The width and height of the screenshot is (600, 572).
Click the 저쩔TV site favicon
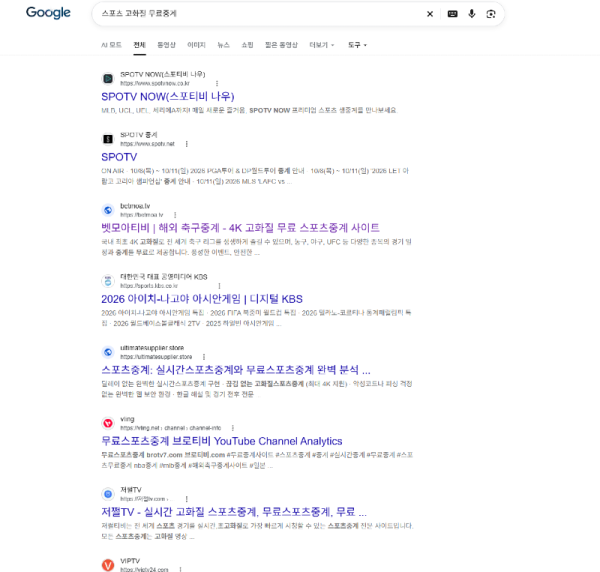pyautogui.click(x=108, y=494)
